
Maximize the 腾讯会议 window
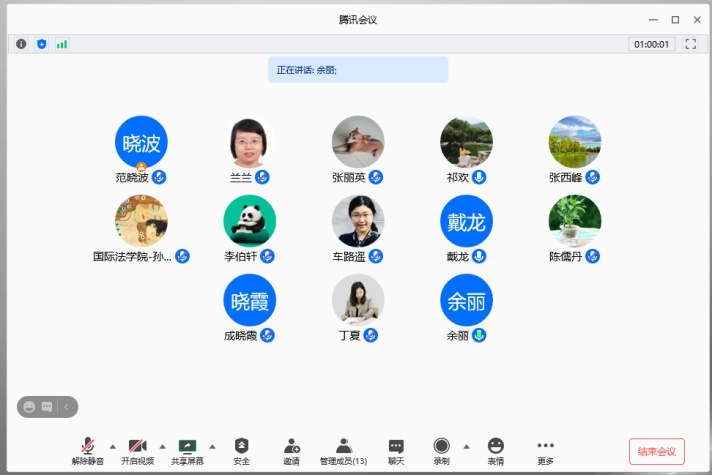(x=675, y=20)
